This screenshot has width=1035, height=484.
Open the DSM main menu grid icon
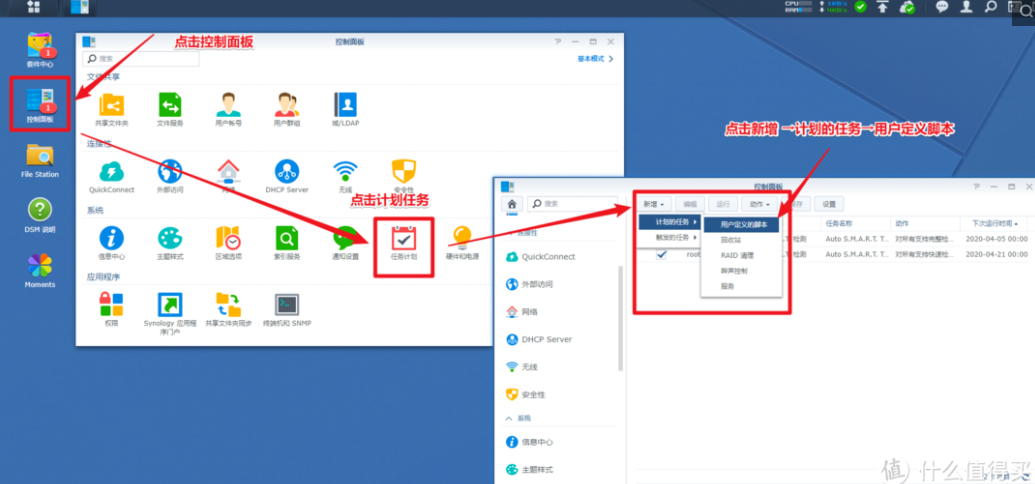[34, 7]
